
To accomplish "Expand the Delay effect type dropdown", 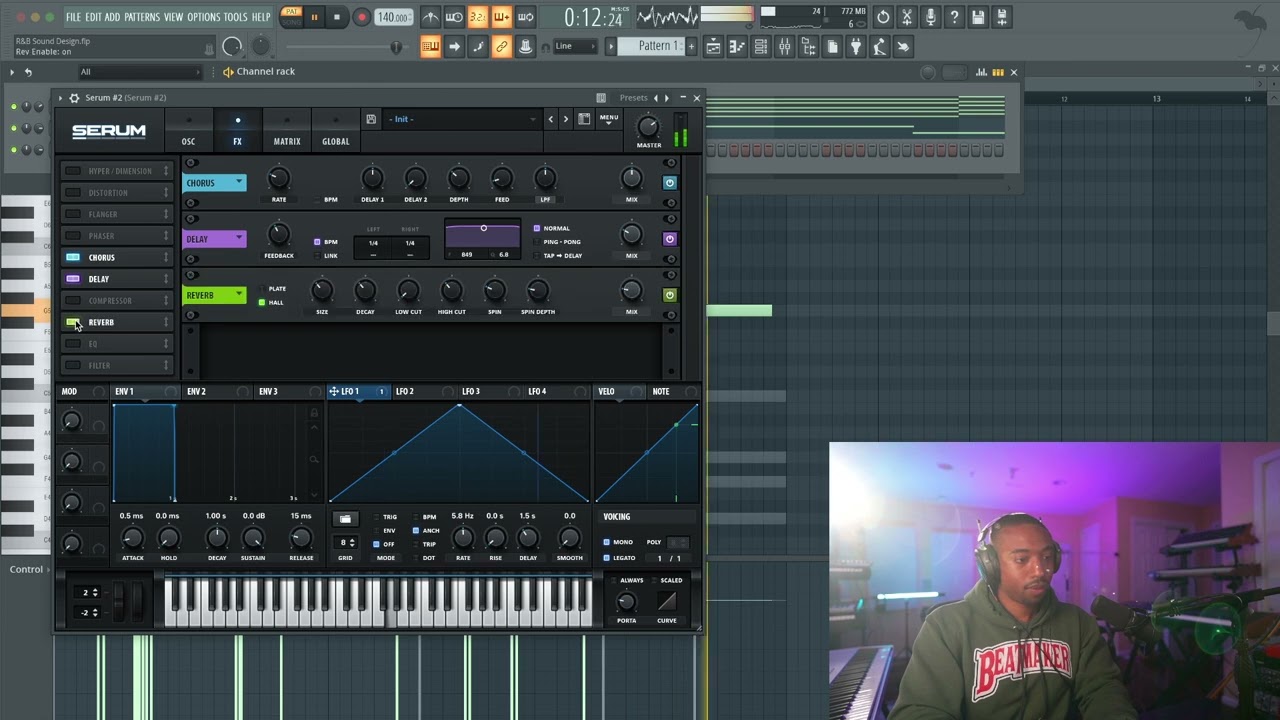I will click(239, 239).
